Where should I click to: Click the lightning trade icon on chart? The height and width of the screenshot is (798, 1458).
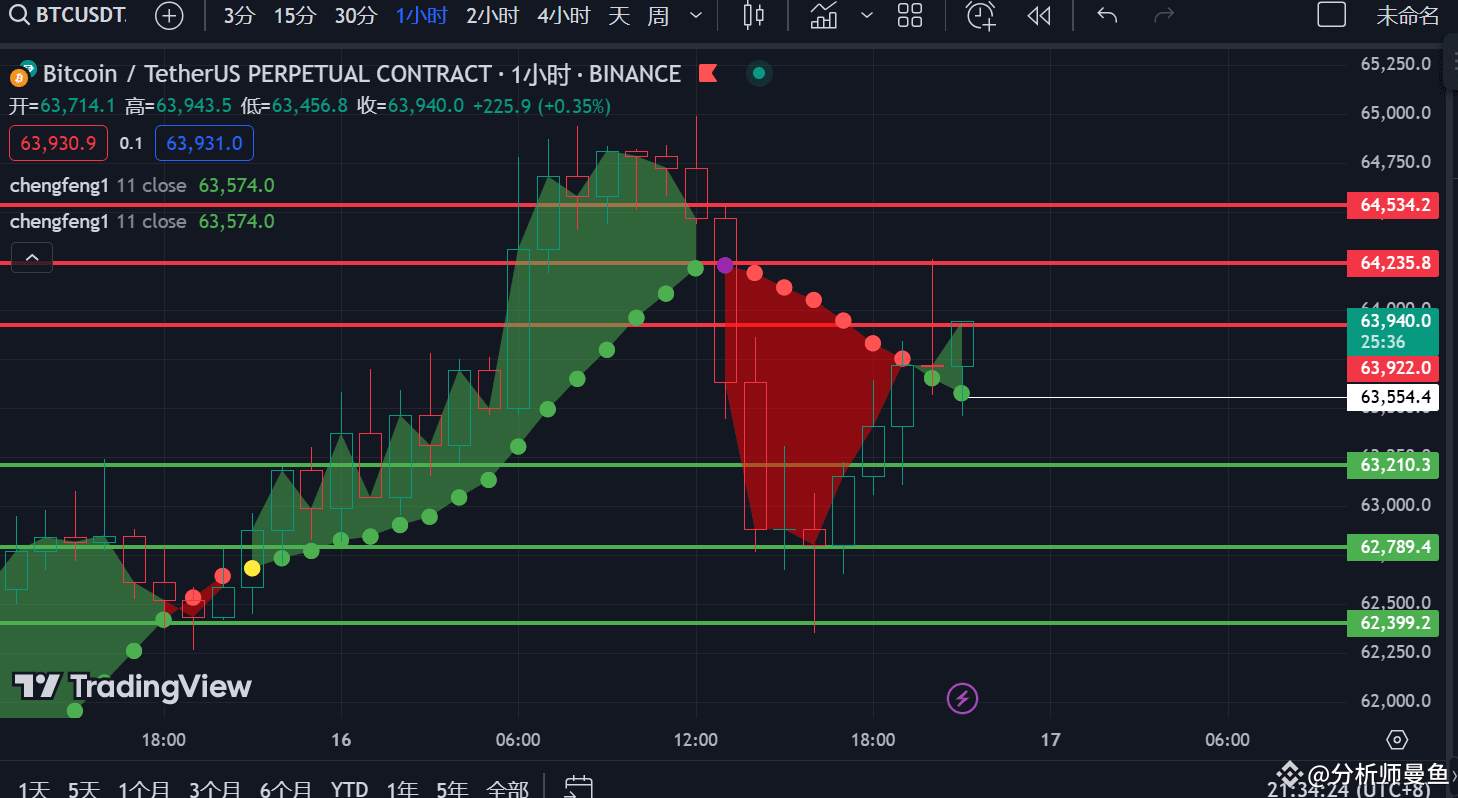pyautogui.click(x=962, y=697)
